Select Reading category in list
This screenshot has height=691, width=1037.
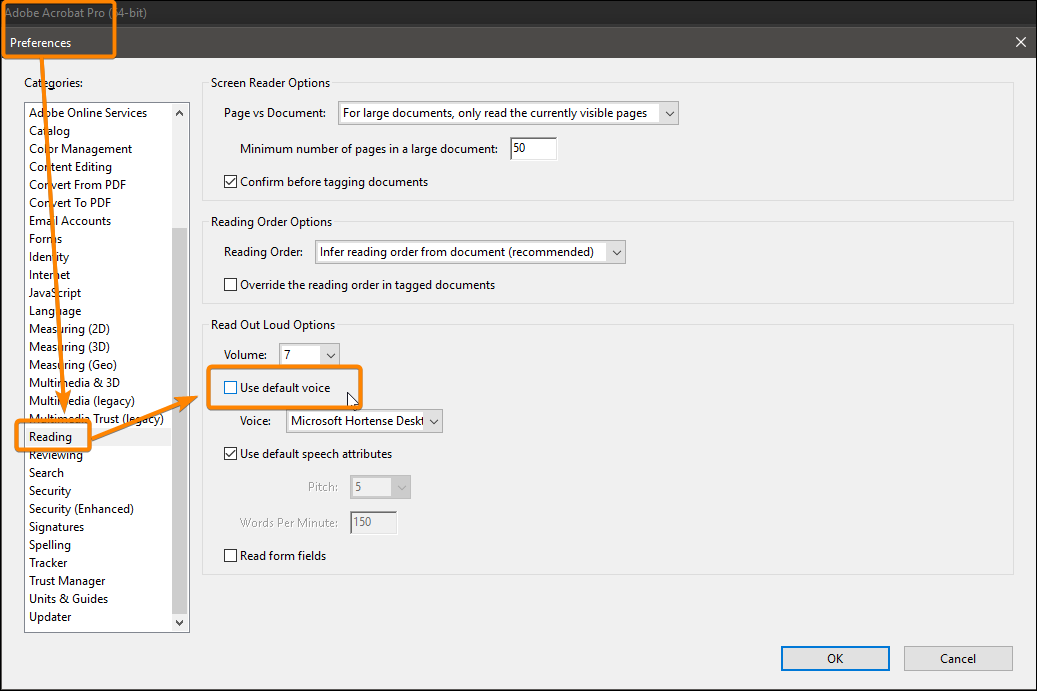pyautogui.click(x=51, y=437)
